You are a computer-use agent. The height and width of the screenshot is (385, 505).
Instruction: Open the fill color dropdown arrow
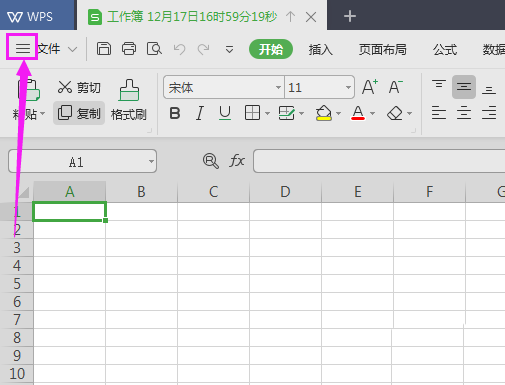[x=339, y=114]
